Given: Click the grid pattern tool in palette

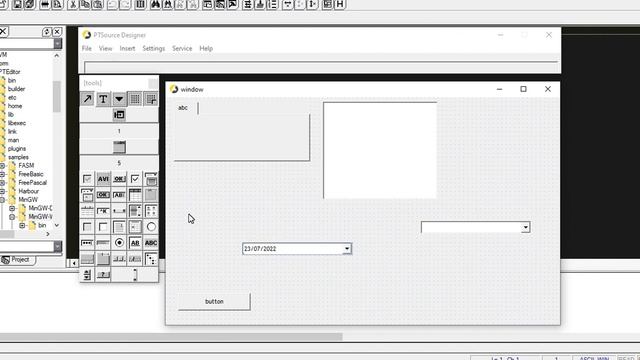Looking at the screenshot, I should tap(135, 99).
